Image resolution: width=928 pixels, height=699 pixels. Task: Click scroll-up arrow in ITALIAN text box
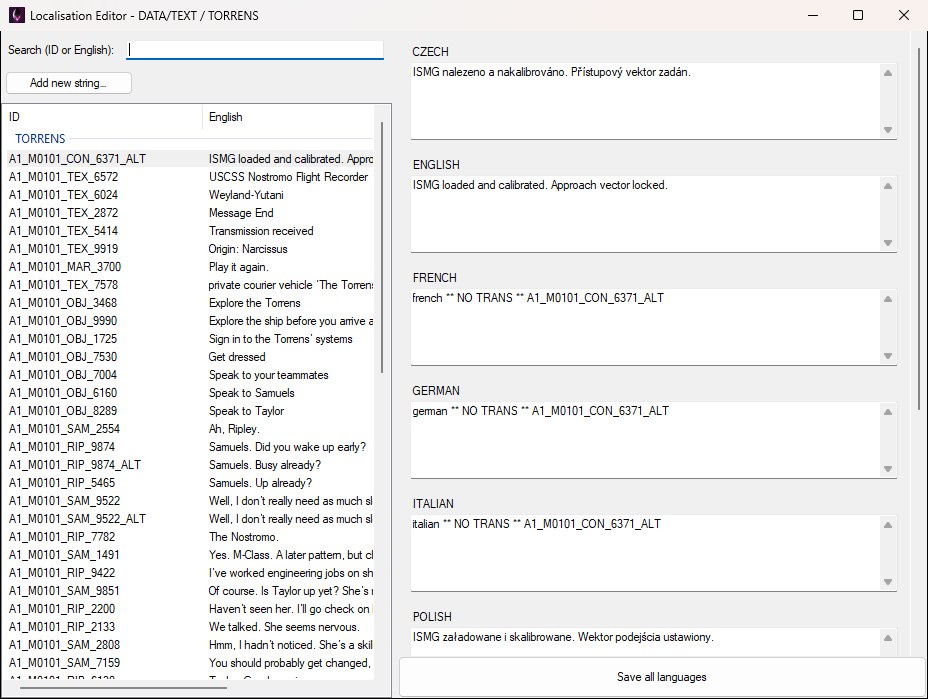click(888, 525)
